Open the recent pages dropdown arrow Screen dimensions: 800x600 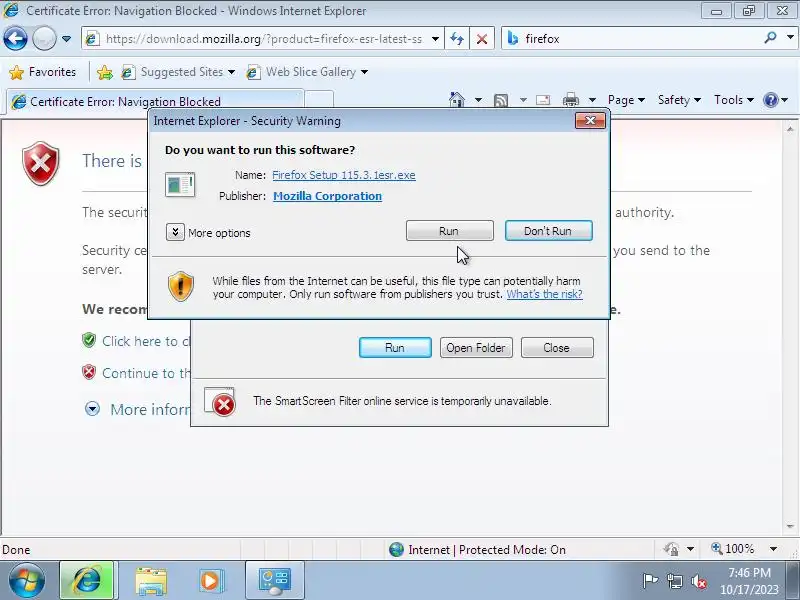click(x=66, y=39)
